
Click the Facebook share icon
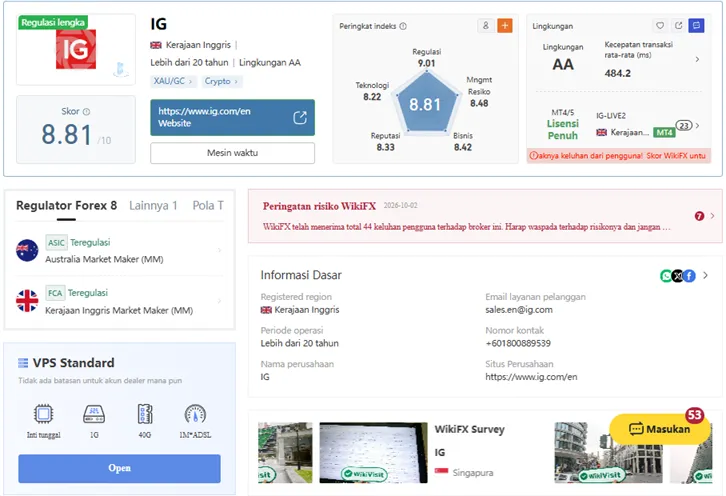tap(689, 276)
